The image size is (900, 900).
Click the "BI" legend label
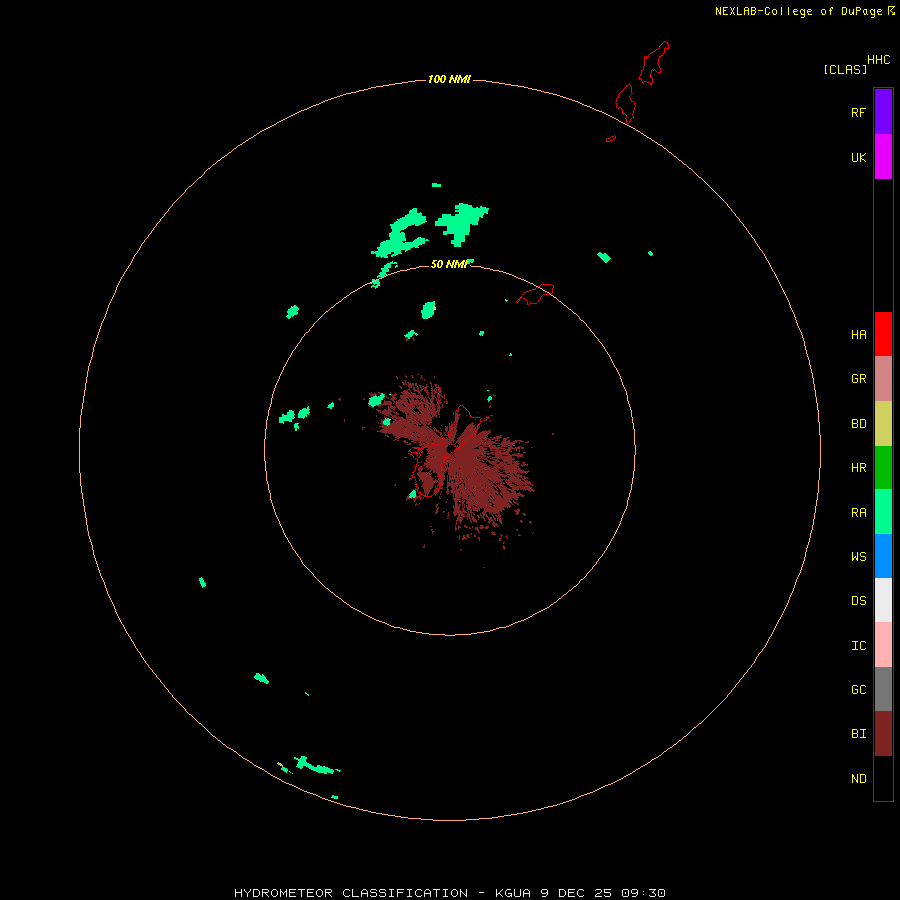pyautogui.click(x=858, y=734)
